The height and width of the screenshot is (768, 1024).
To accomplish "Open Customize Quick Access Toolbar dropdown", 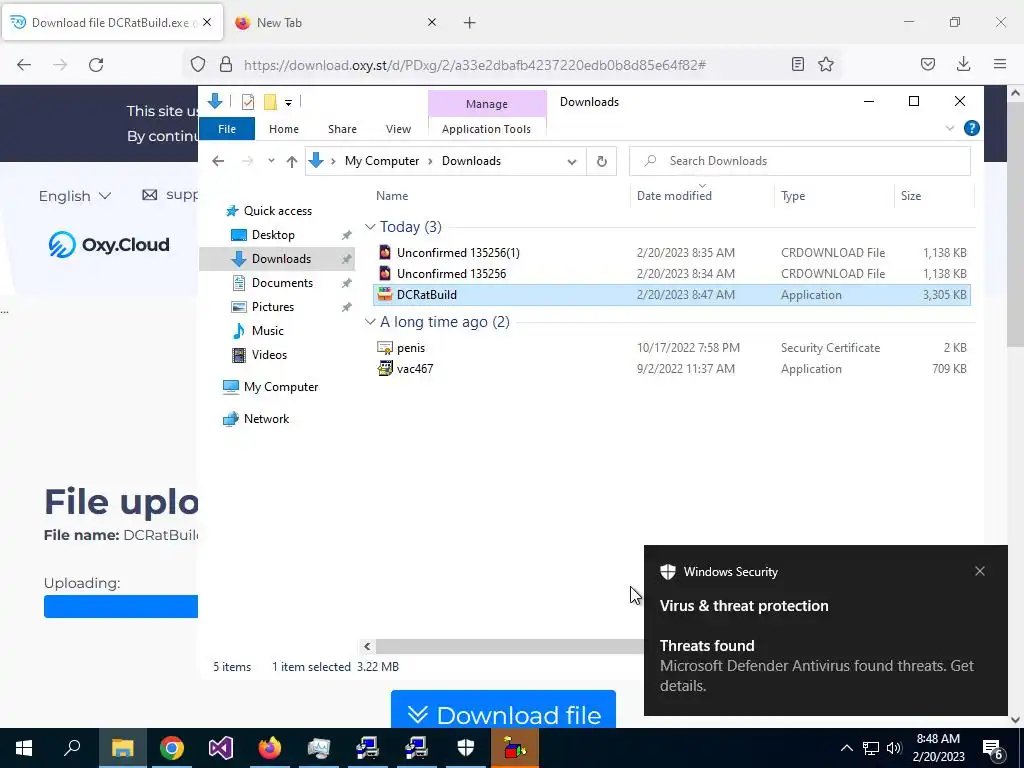I will click(x=288, y=103).
